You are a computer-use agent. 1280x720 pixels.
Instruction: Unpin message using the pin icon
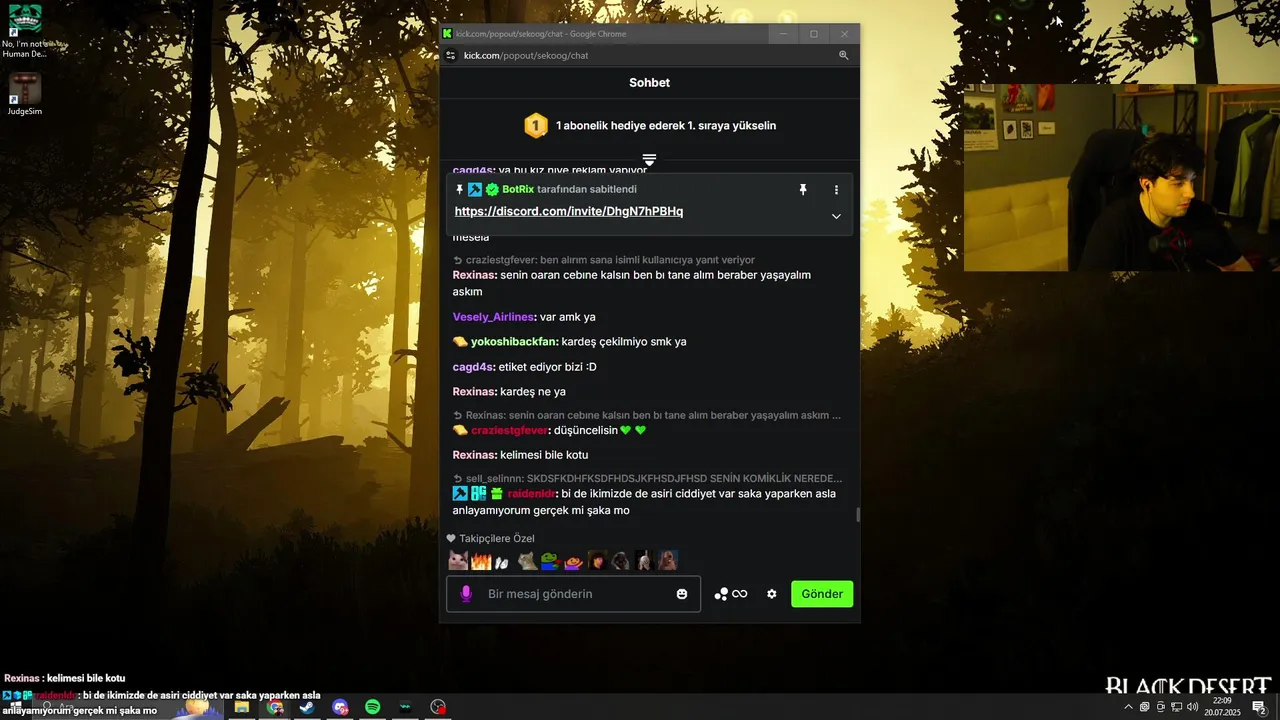coord(802,189)
